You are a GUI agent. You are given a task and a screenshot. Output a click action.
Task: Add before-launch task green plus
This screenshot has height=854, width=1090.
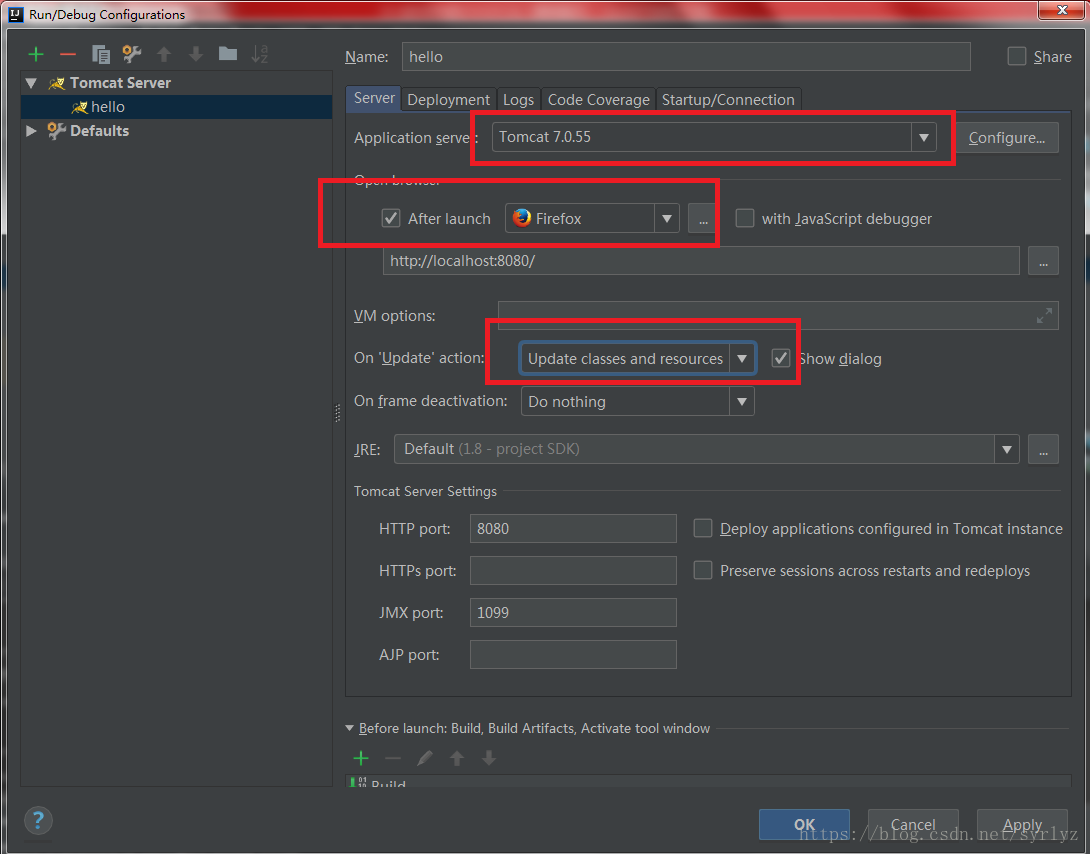tap(361, 758)
